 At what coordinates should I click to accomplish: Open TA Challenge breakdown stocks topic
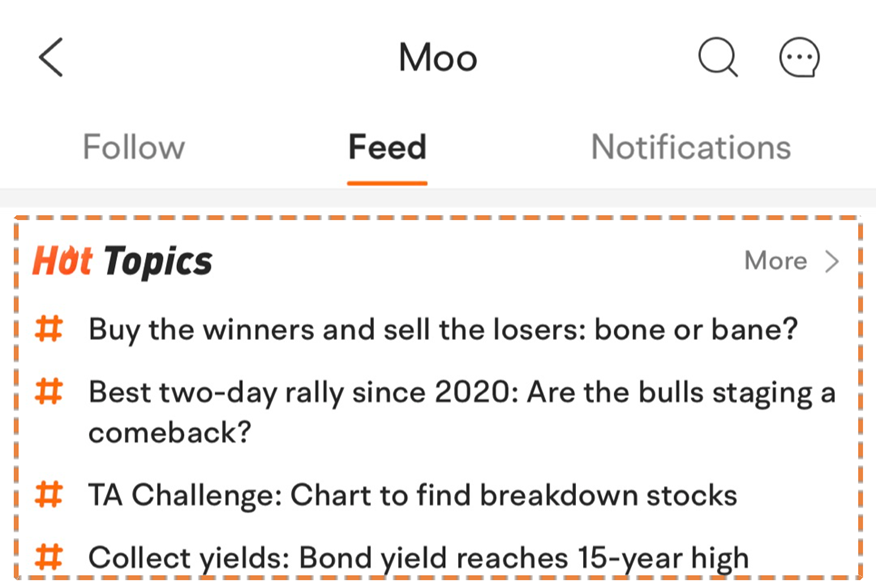413,495
